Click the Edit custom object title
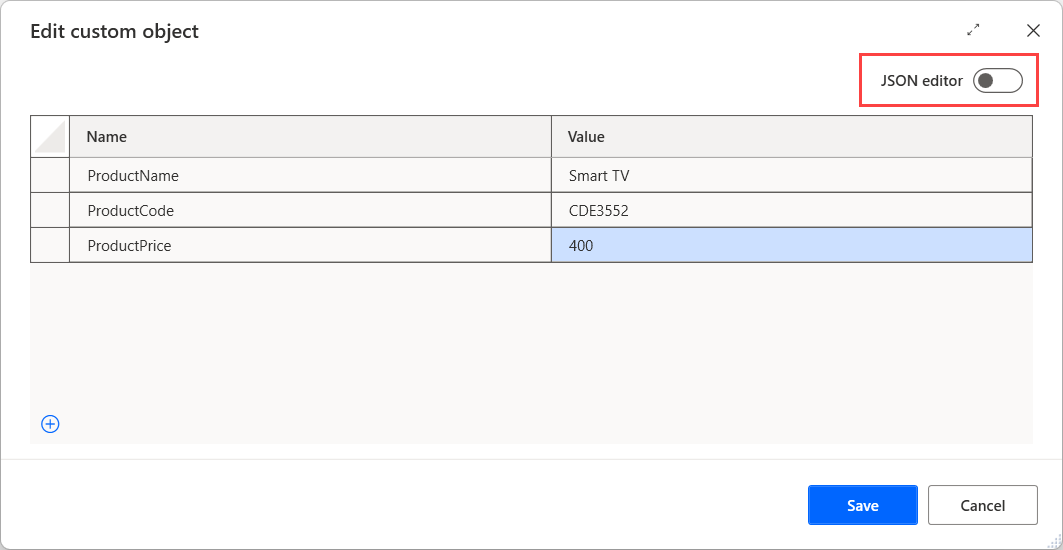This screenshot has width=1063, height=550. point(114,31)
